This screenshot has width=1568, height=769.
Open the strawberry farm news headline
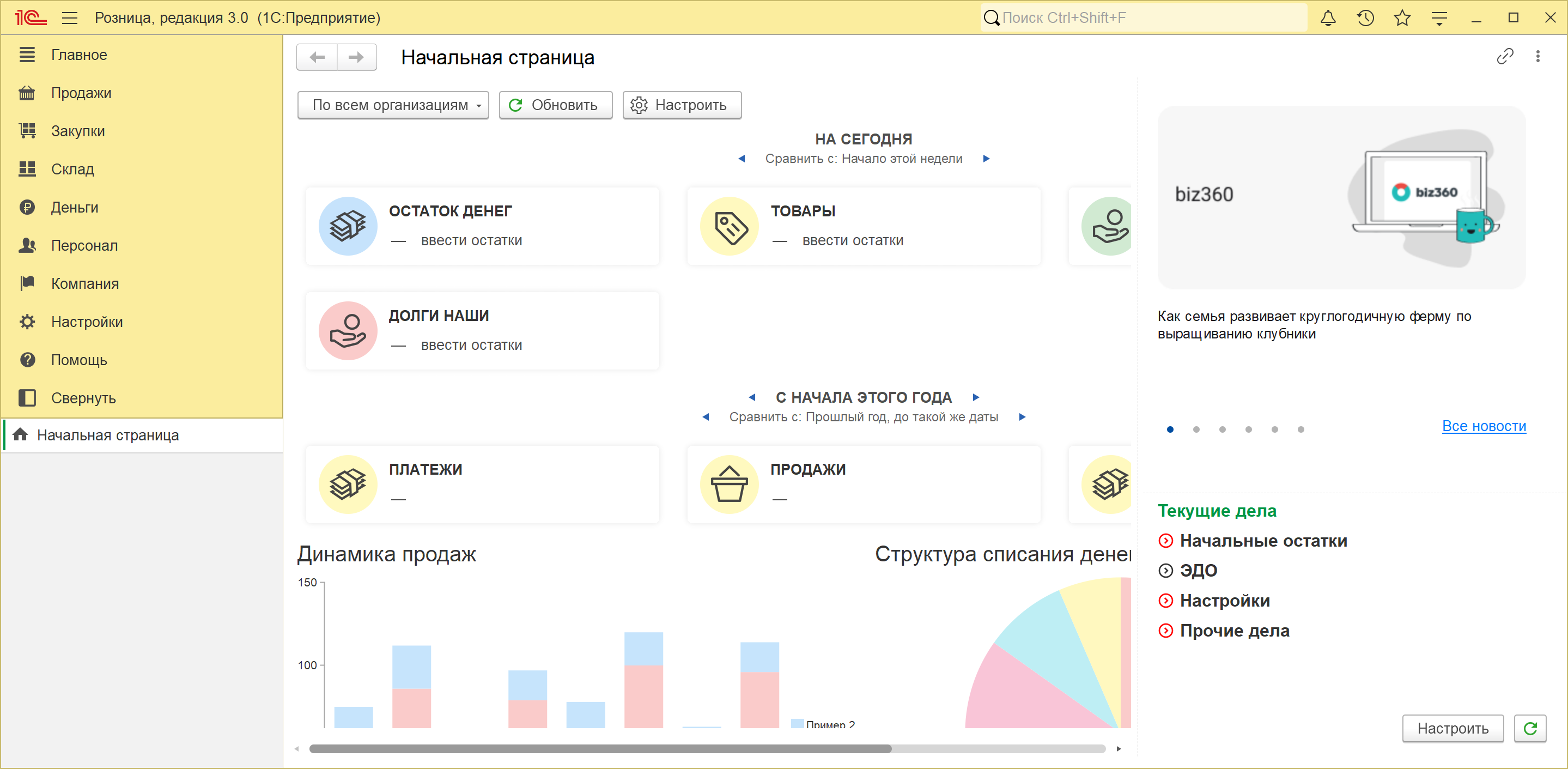[1314, 325]
